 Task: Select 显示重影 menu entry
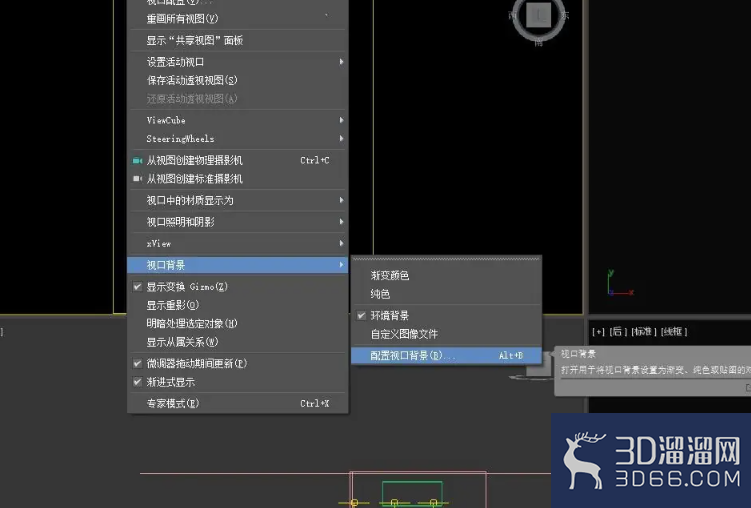point(238,305)
